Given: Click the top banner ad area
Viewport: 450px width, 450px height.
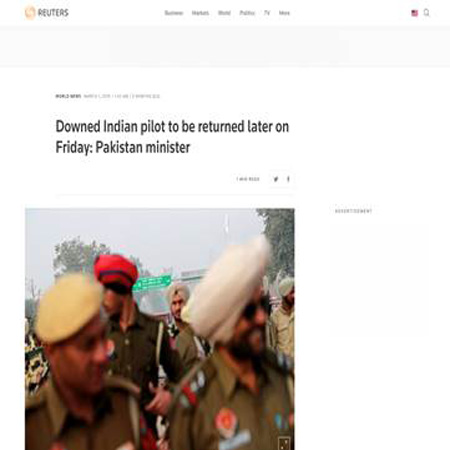Looking at the screenshot, I should [225, 47].
